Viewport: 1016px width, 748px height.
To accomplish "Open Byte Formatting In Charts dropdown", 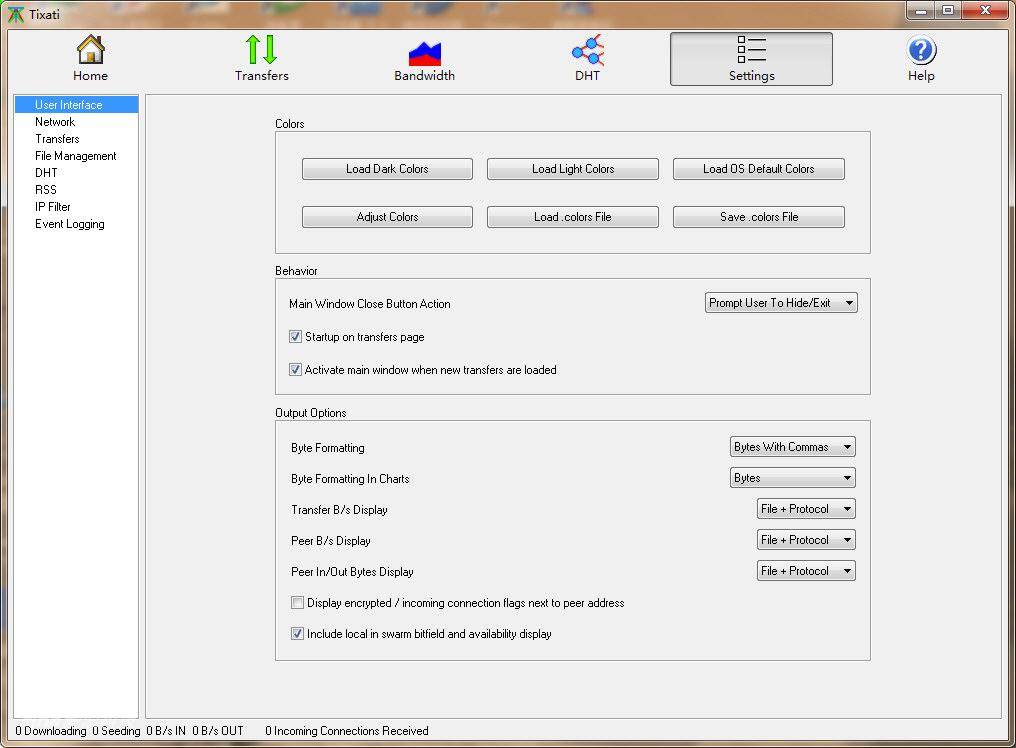I will click(793, 478).
